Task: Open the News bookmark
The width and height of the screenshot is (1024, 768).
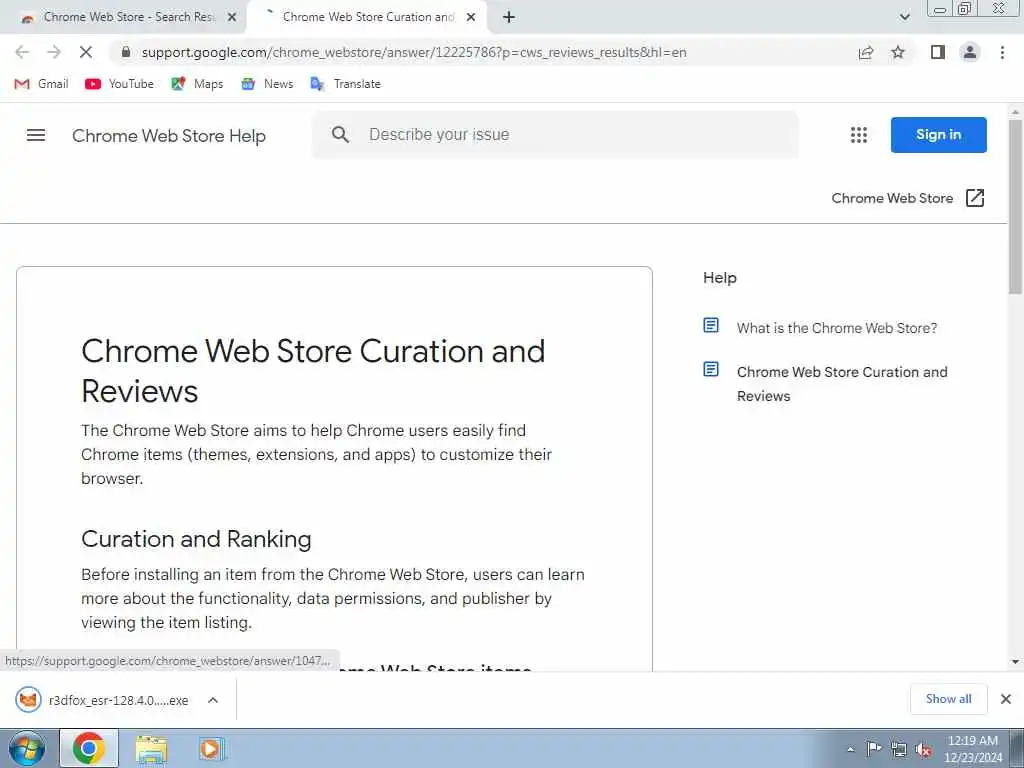Action: click(267, 84)
